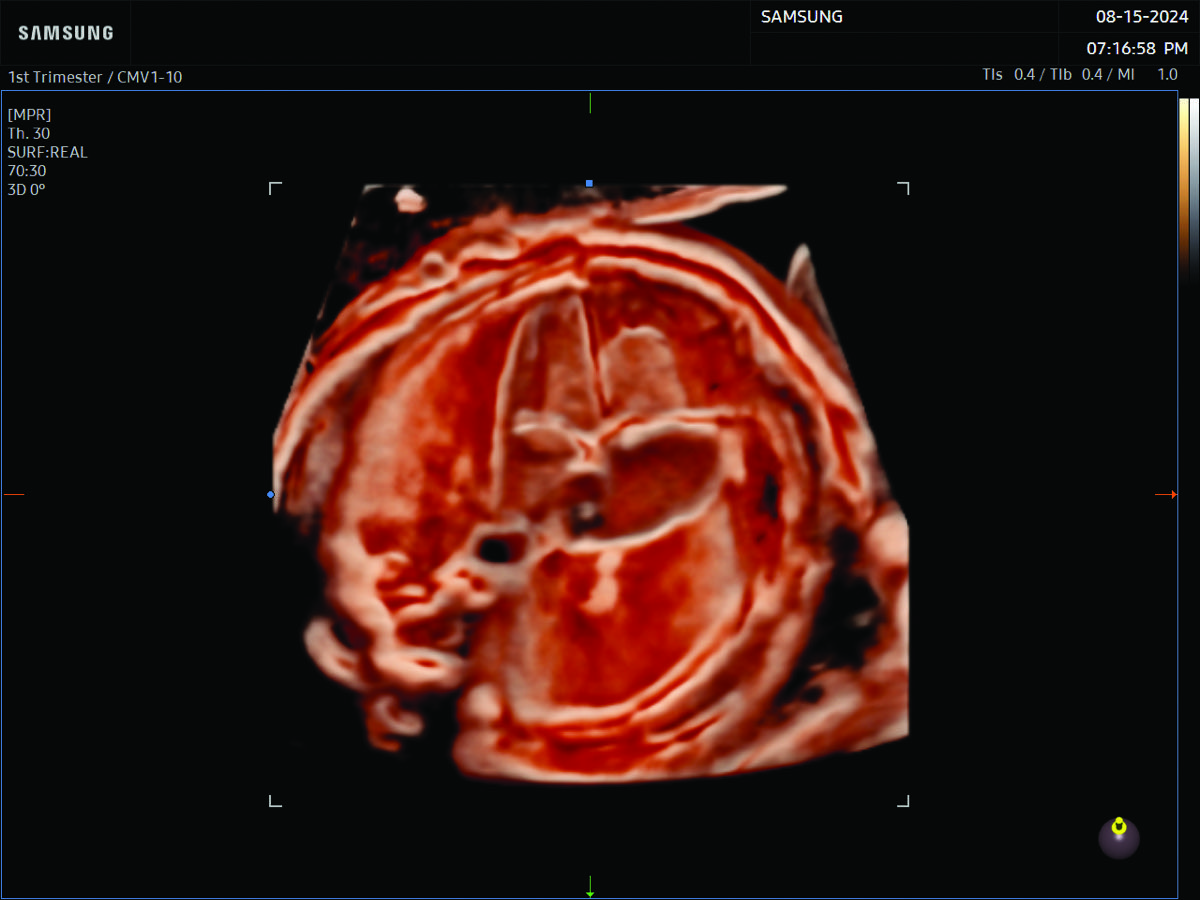
Task: Click the bottom-left ROI corner bracket
Action: point(275,801)
